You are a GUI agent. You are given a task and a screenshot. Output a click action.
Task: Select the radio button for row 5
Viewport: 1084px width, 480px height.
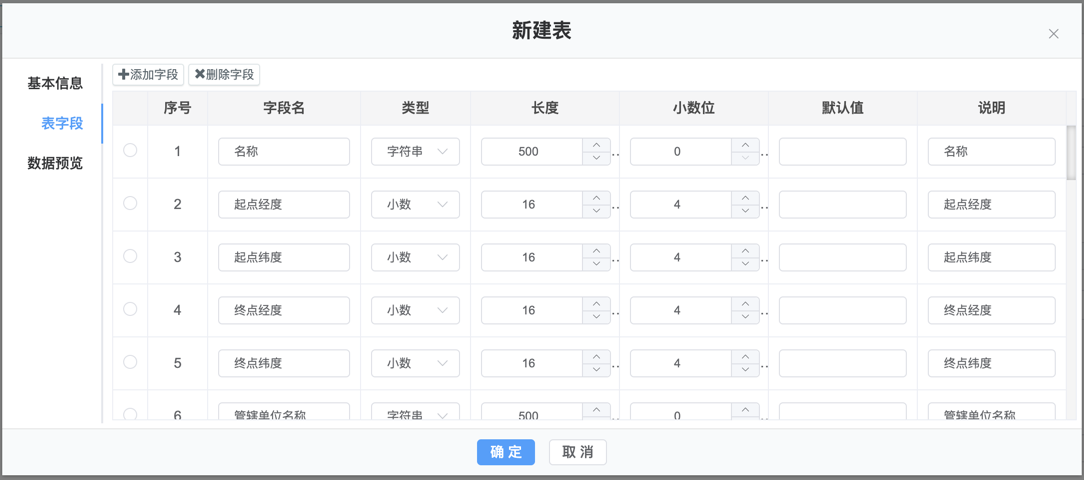click(x=130, y=362)
